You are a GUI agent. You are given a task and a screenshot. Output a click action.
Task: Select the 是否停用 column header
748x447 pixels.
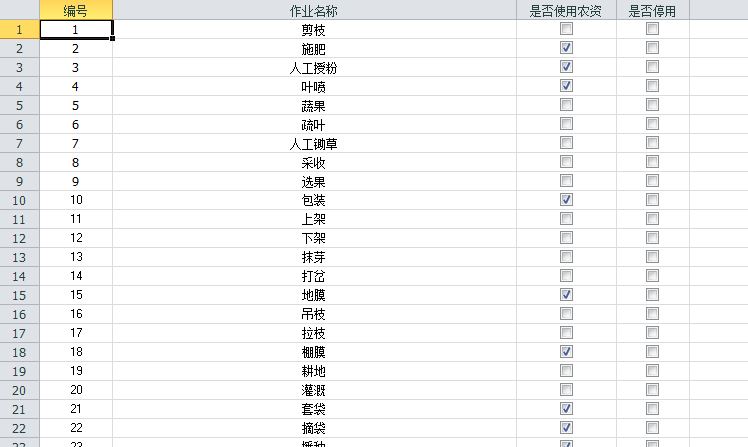(653, 10)
